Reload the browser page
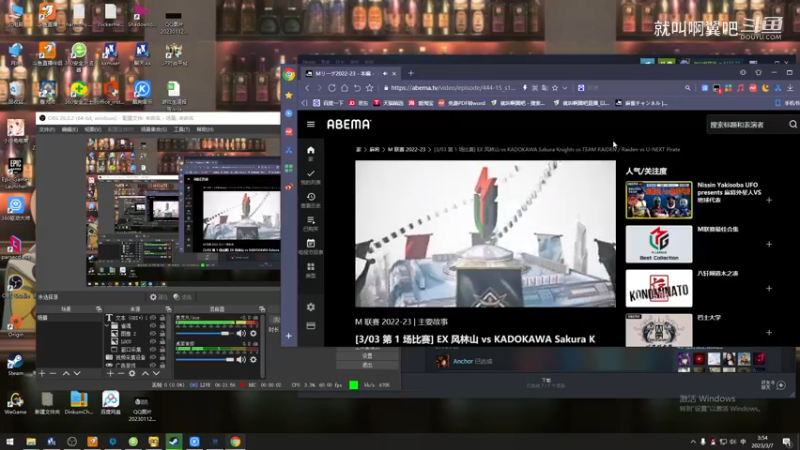The image size is (800, 450). (332, 88)
